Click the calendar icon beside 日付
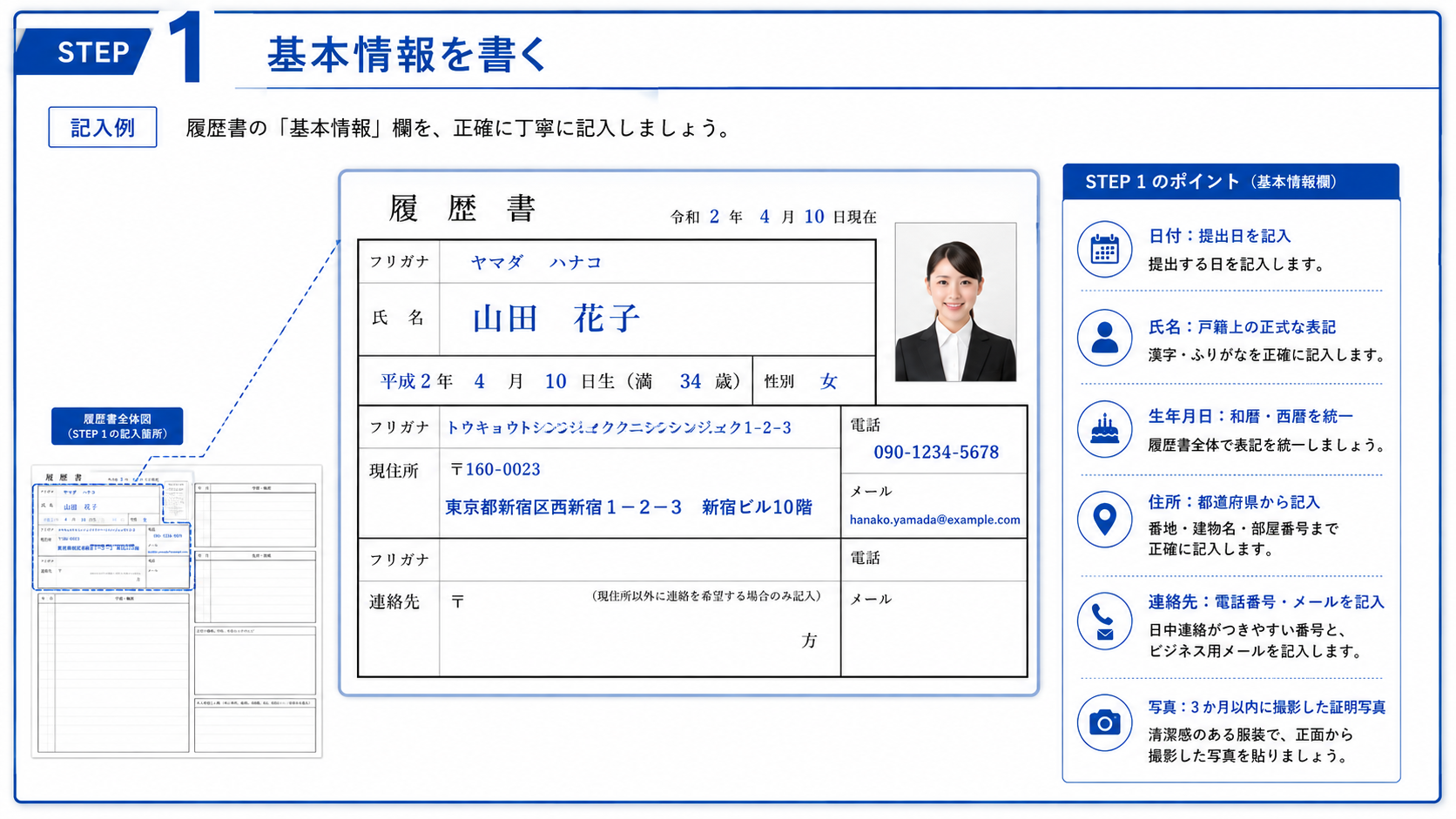Viewport: 1456px width, 819px height. [1104, 250]
